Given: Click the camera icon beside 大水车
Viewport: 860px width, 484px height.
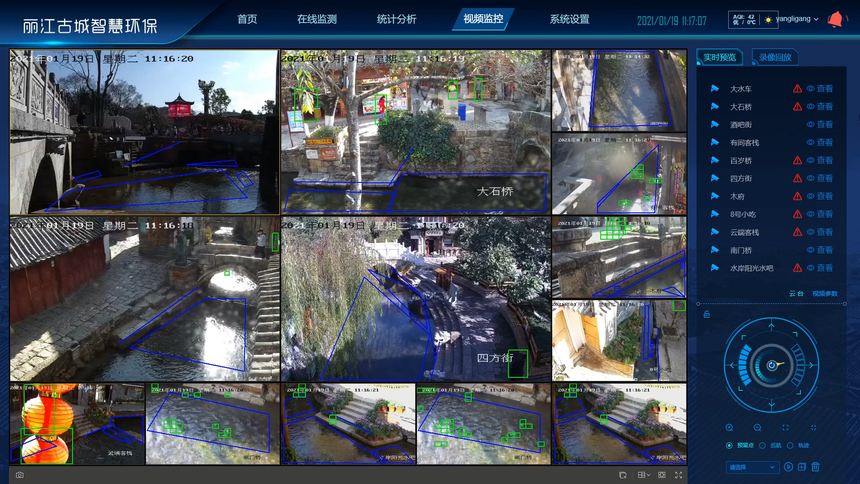Looking at the screenshot, I should [x=714, y=88].
